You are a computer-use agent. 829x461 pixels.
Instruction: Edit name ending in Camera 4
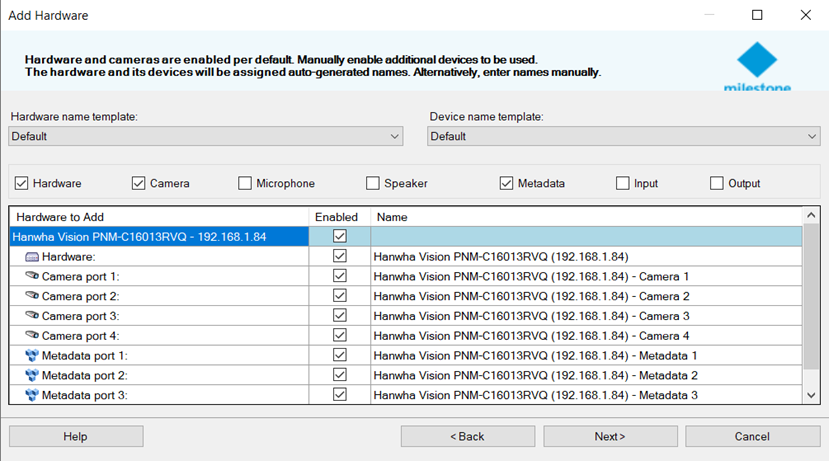586,336
